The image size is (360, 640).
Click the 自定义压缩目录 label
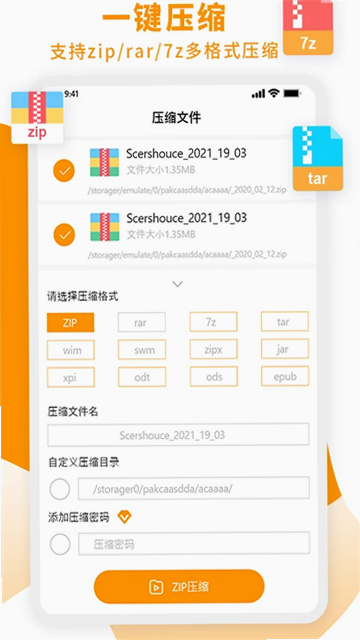84,462
